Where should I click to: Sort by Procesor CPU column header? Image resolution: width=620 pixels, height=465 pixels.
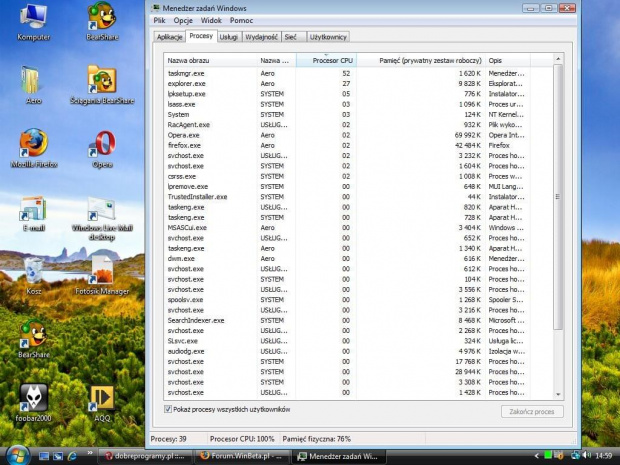pos(326,60)
